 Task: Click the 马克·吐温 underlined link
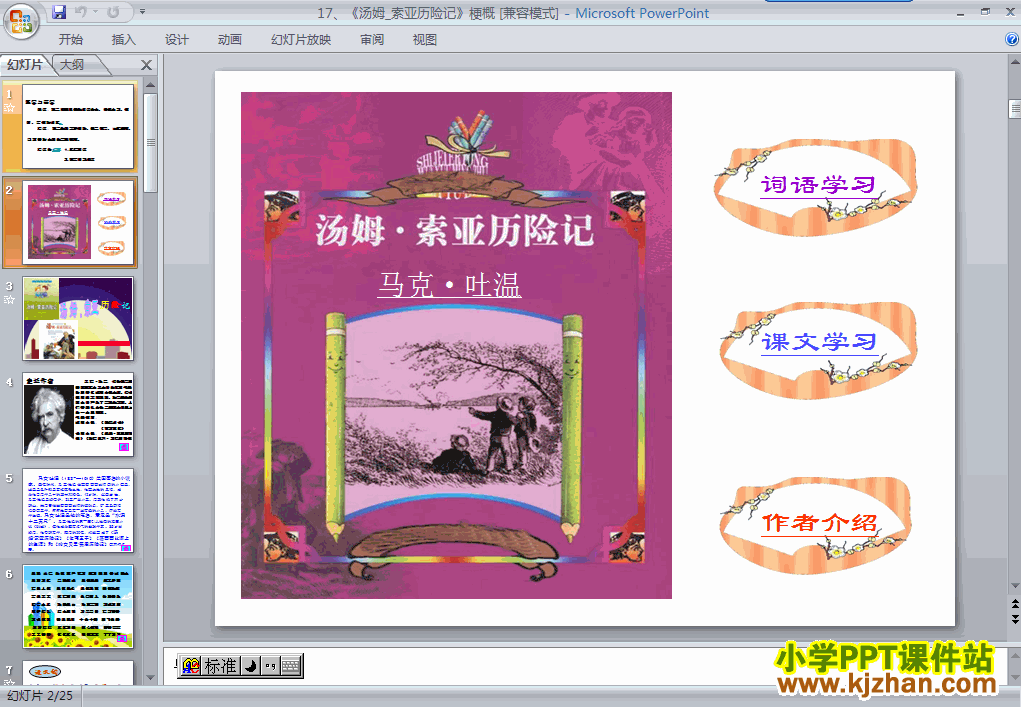click(449, 285)
